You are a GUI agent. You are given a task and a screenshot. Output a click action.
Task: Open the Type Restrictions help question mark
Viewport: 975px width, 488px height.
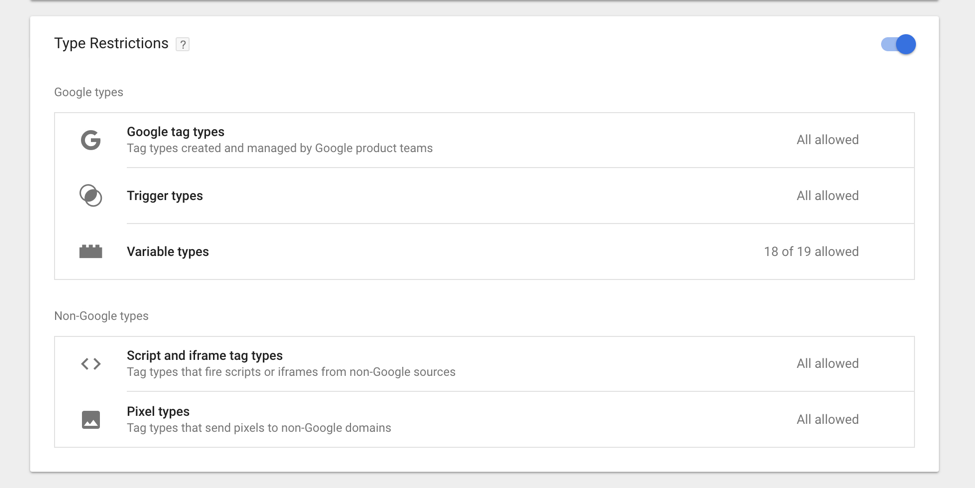pos(182,44)
